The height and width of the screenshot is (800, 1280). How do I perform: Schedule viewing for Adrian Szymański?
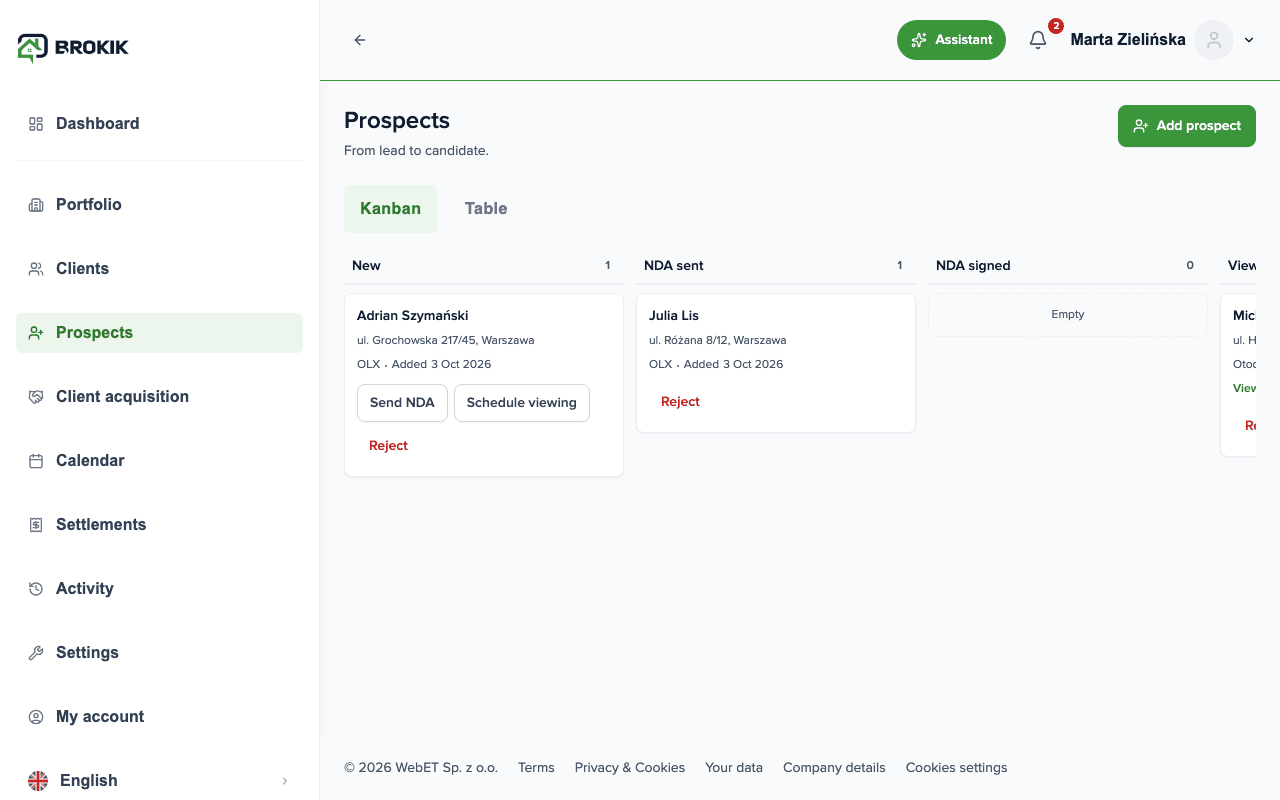point(522,403)
